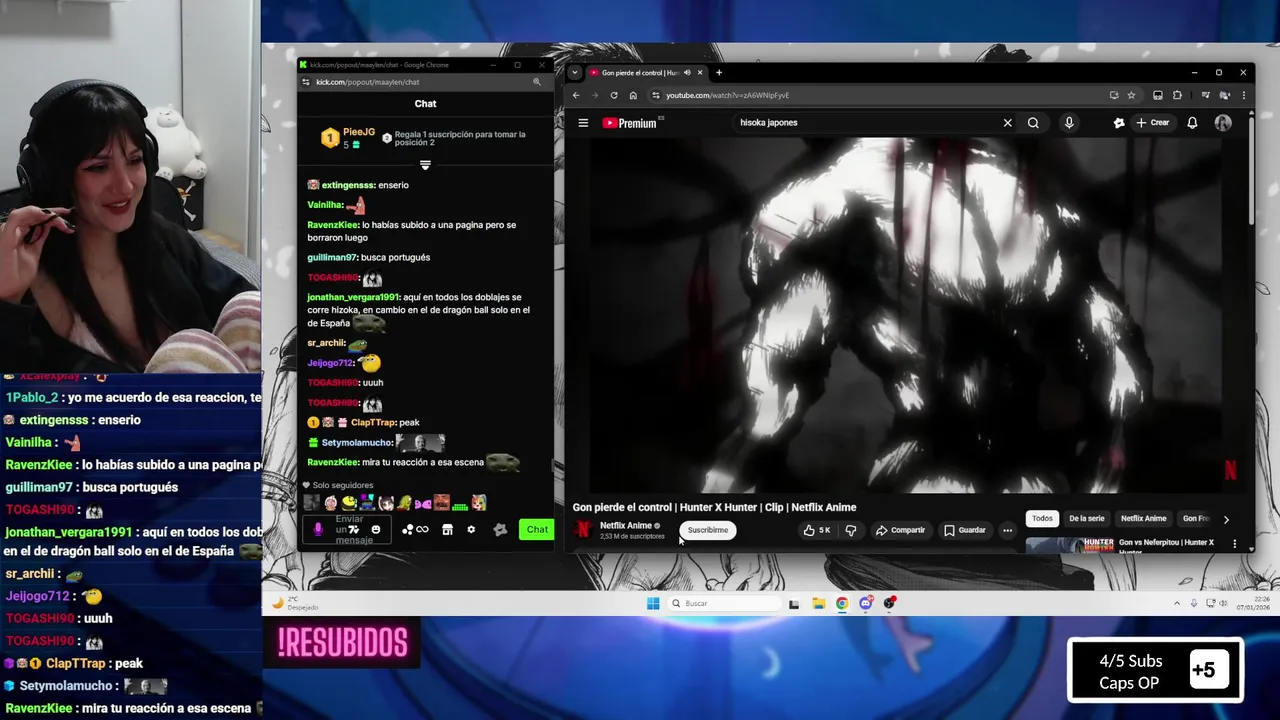Show hidden system tray icons chevron
1280x720 pixels.
[1177, 603]
